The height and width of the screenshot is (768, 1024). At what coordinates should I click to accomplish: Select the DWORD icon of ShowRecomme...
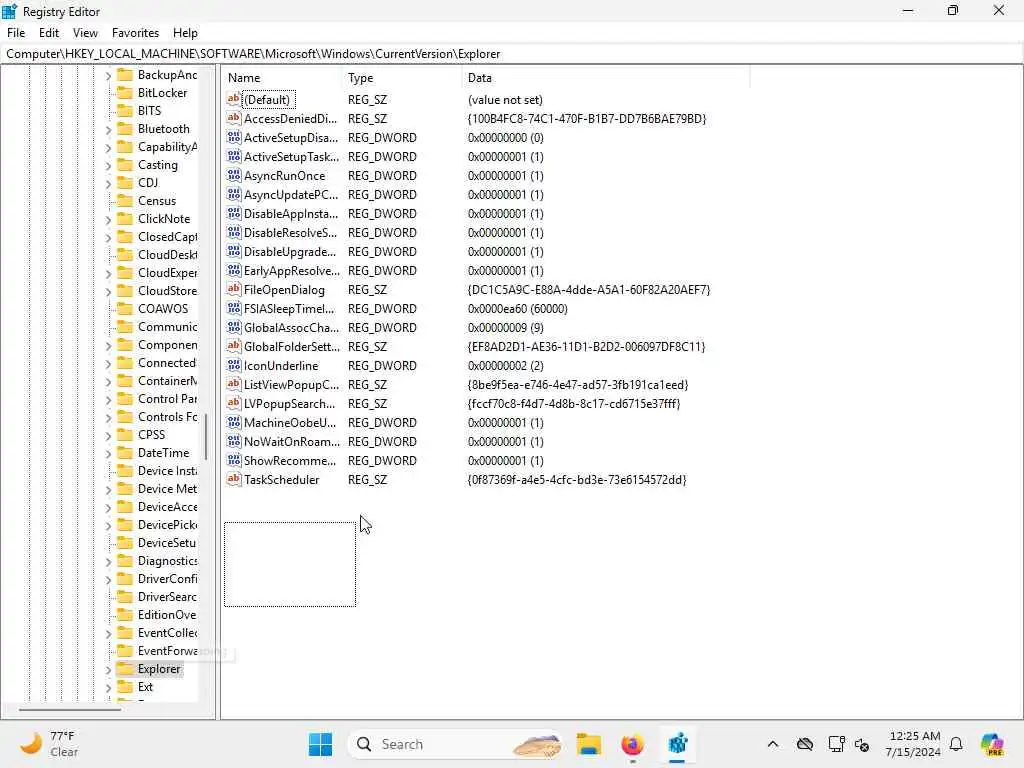pyautogui.click(x=234, y=460)
